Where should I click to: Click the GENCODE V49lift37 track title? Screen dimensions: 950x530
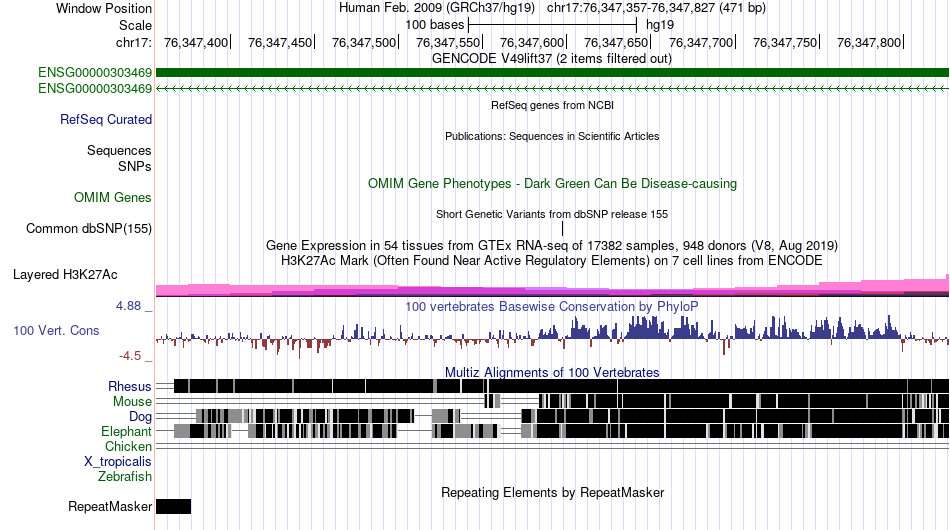(x=552, y=59)
